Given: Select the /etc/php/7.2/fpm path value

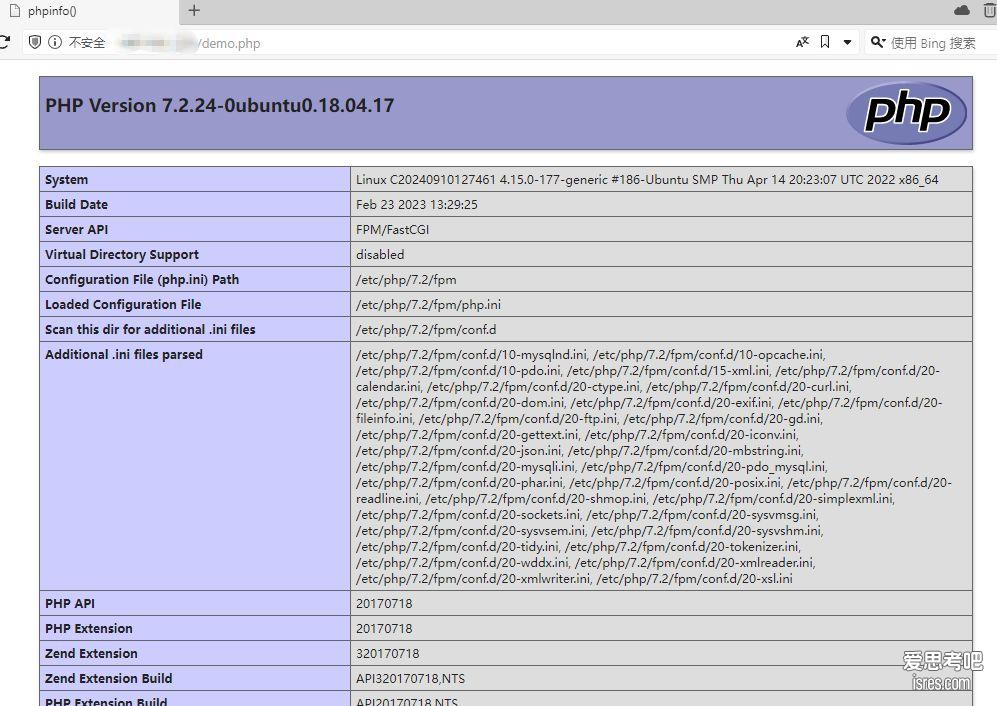Looking at the screenshot, I should (406, 280).
